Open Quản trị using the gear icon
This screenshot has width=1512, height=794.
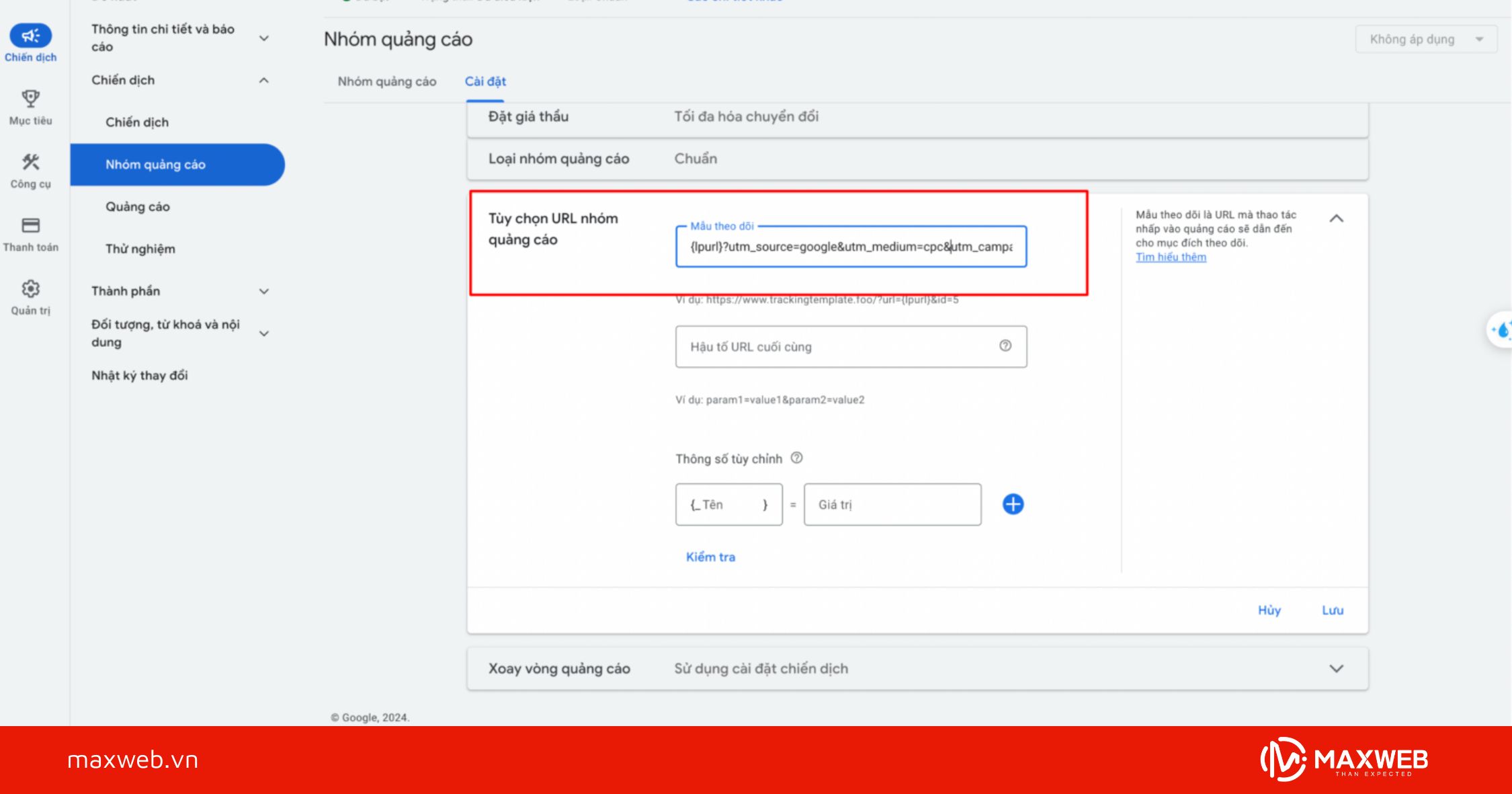pos(31,288)
